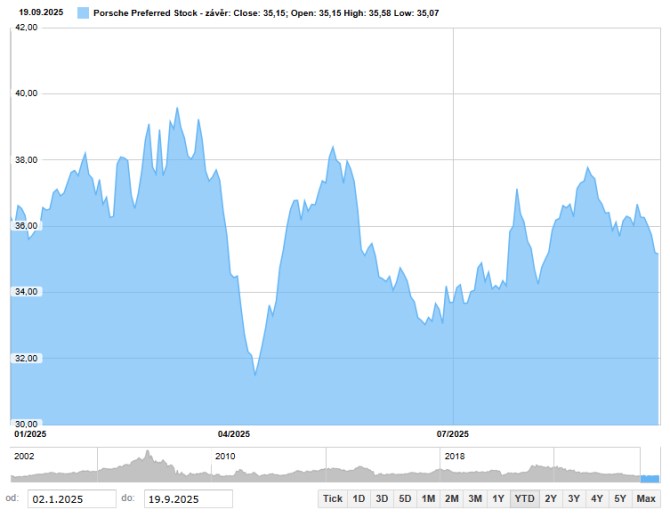
Task: Click the 04/2025 axis label
Action: point(234,434)
